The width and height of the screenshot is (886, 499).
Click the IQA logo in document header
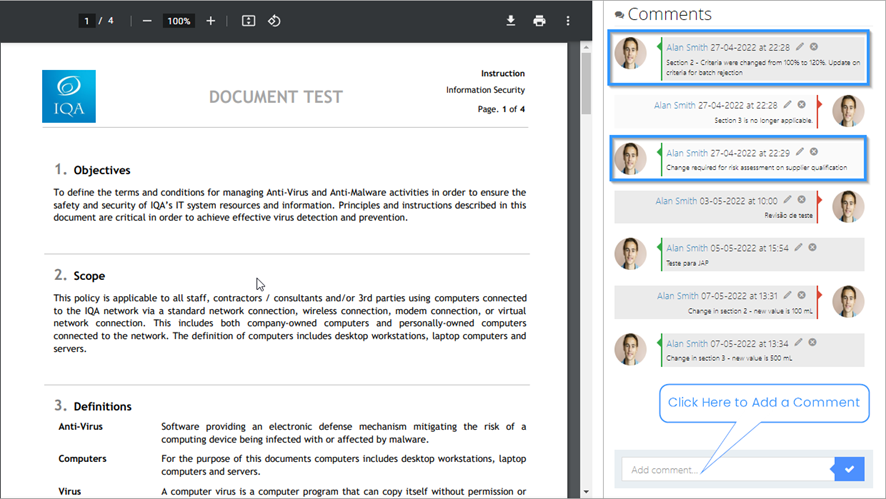(69, 97)
